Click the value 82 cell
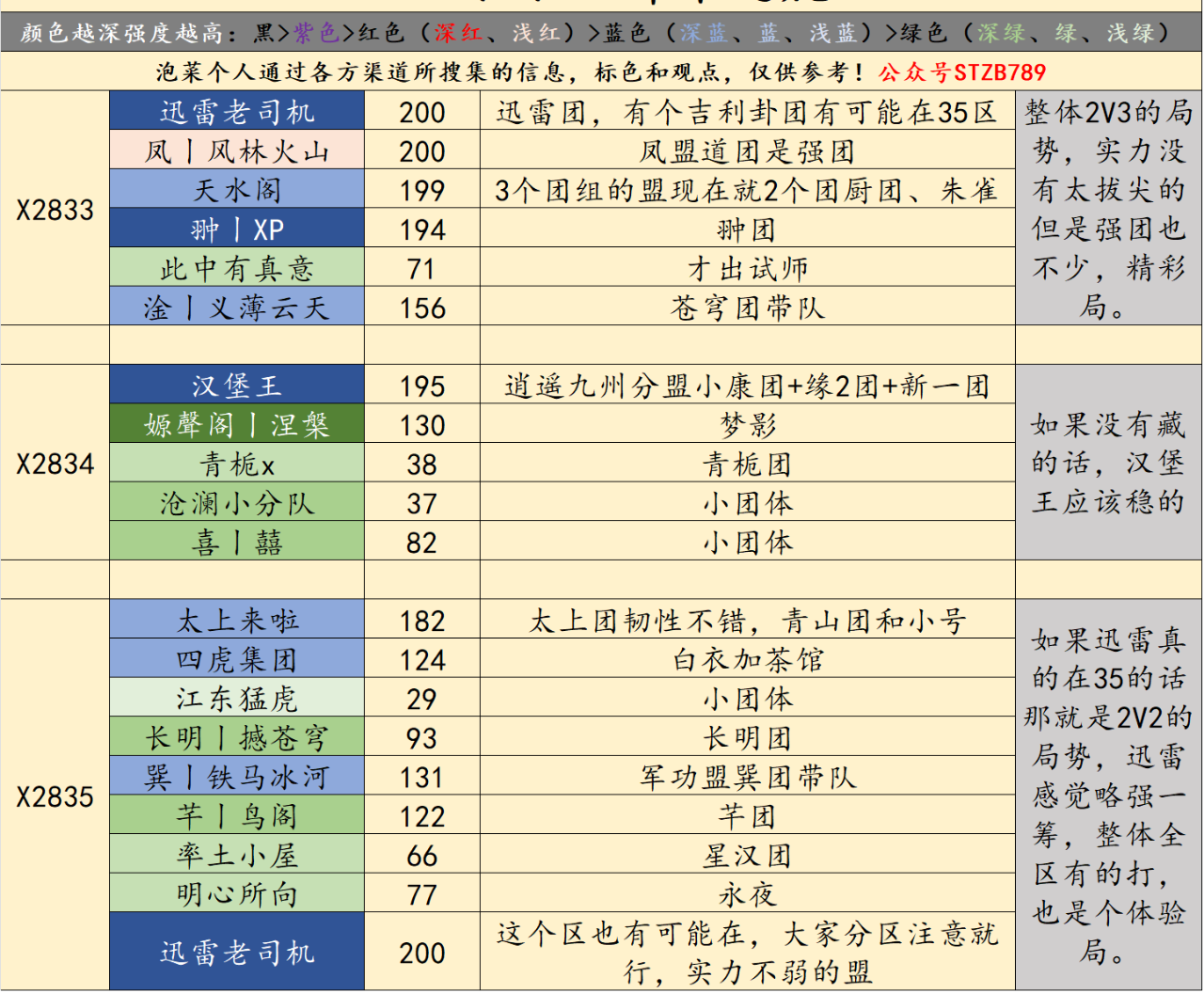The image size is (1204, 993). [422, 542]
